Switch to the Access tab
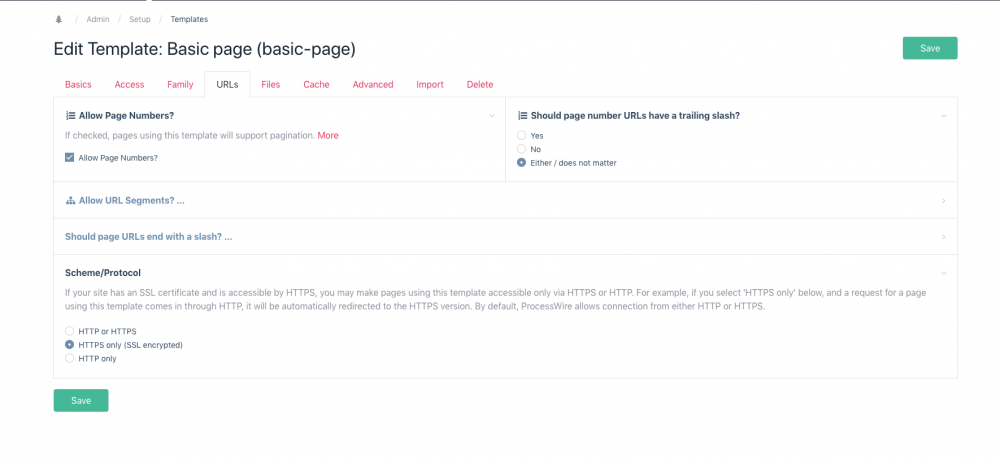Viewport: 1000px width, 457px height. tap(129, 84)
